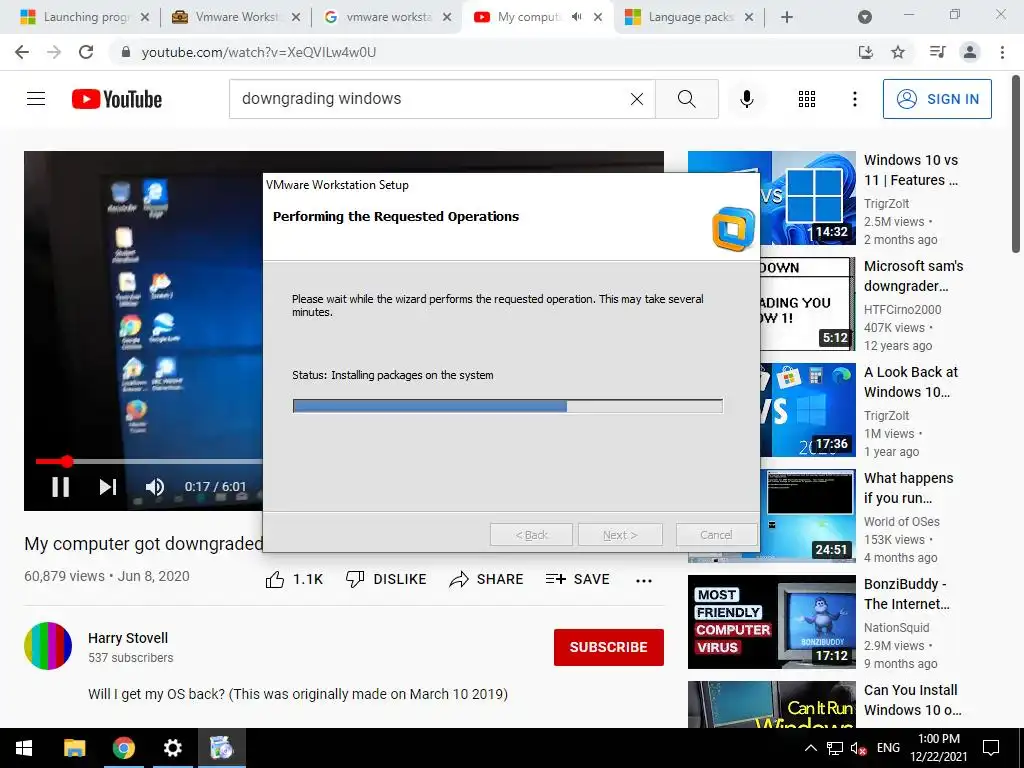Viewport: 1024px width, 768px height.
Task: Subscribe to Harry Stovell
Action: coord(609,647)
